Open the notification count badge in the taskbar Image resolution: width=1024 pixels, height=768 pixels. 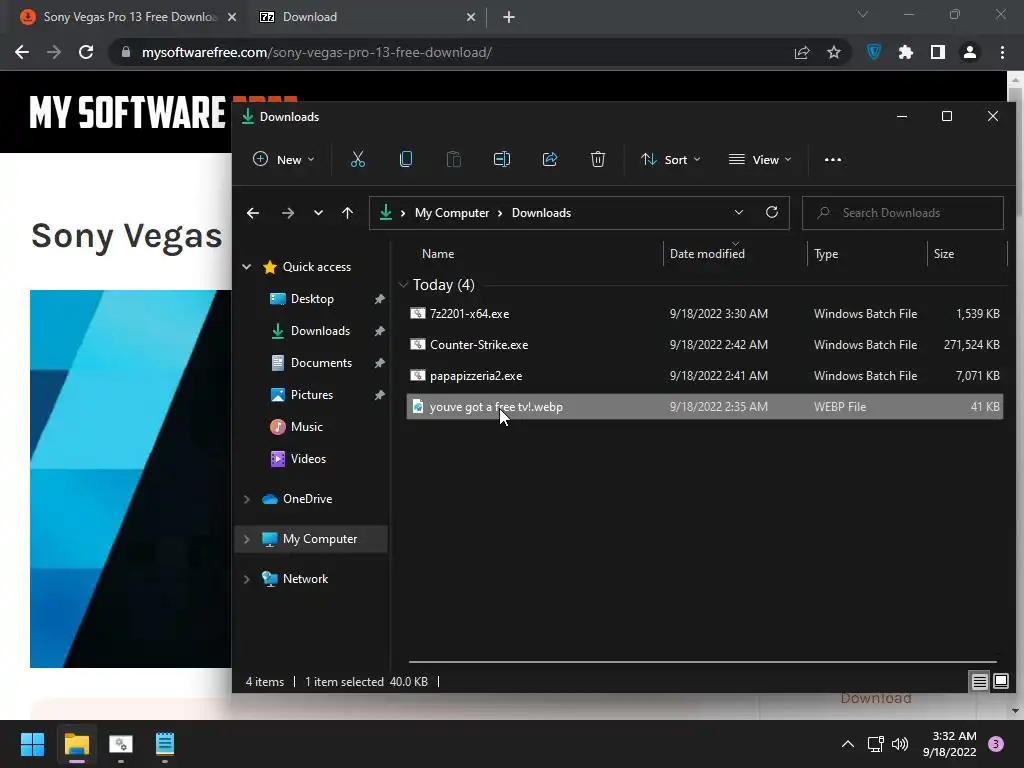pyautogui.click(x=996, y=744)
